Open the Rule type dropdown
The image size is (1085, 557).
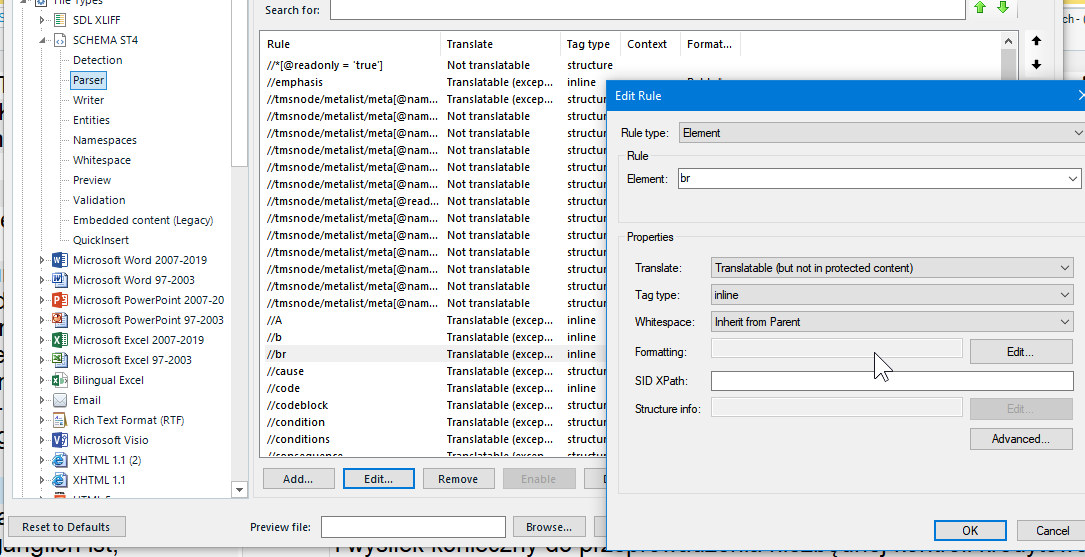881,133
